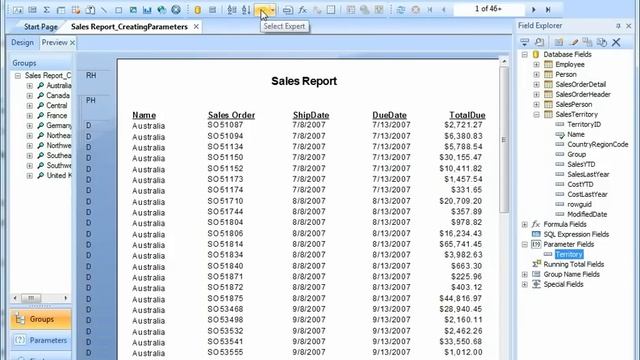Click the Insert Picture icon
This screenshot has height=360, width=640.
coord(133,9)
